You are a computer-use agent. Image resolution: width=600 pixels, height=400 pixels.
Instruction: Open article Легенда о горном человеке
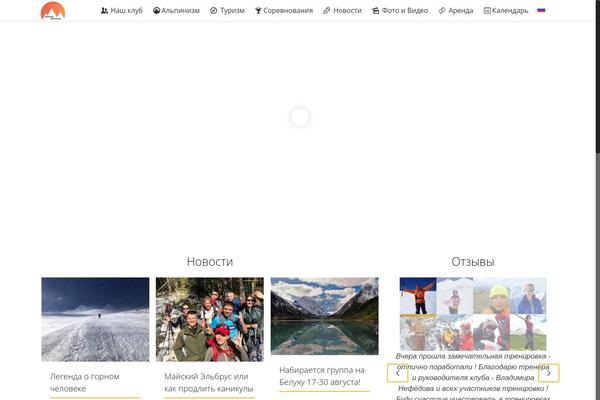[85, 382]
